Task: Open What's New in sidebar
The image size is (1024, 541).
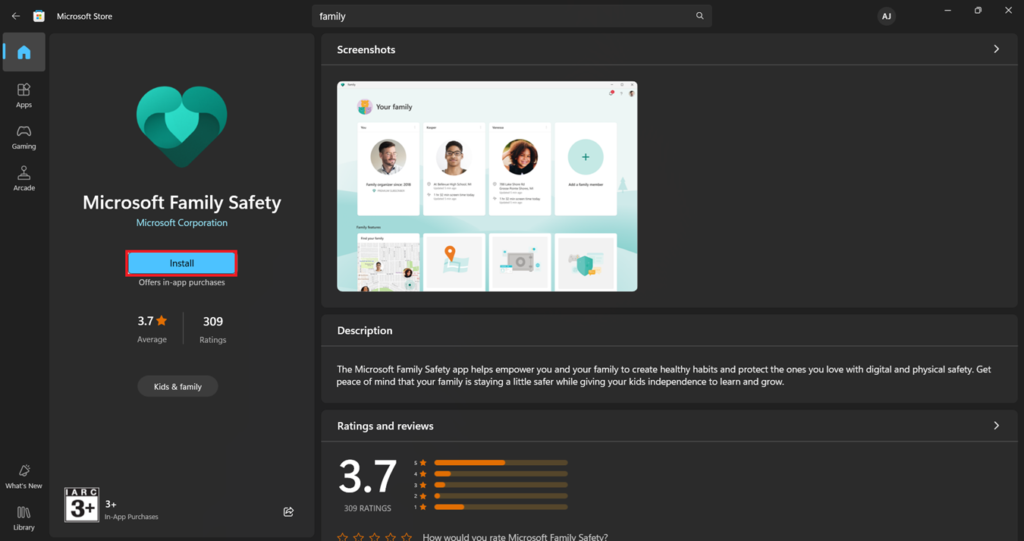Action: point(24,477)
